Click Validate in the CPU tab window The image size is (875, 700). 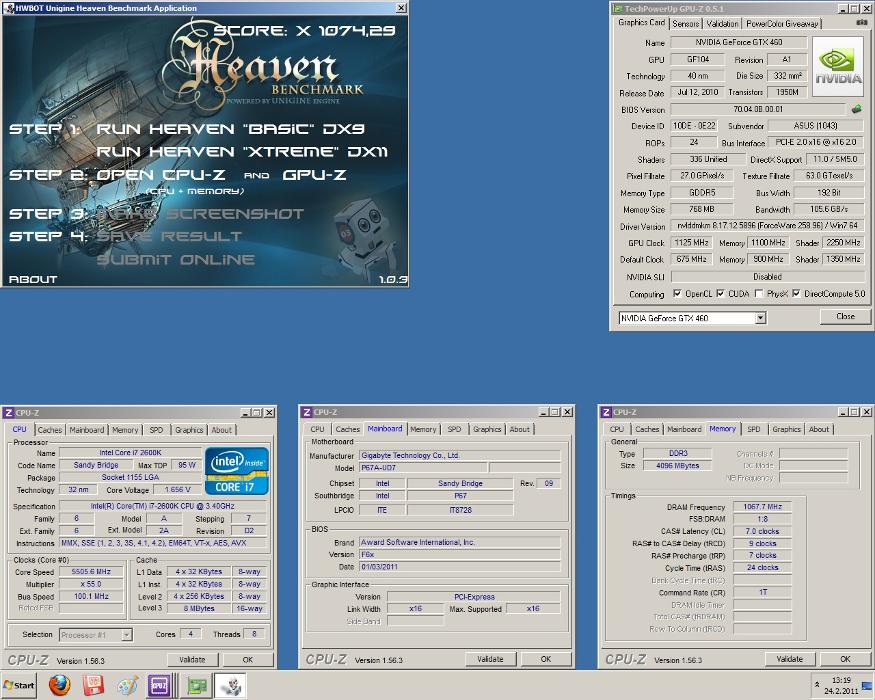pyautogui.click(x=192, y=659)
